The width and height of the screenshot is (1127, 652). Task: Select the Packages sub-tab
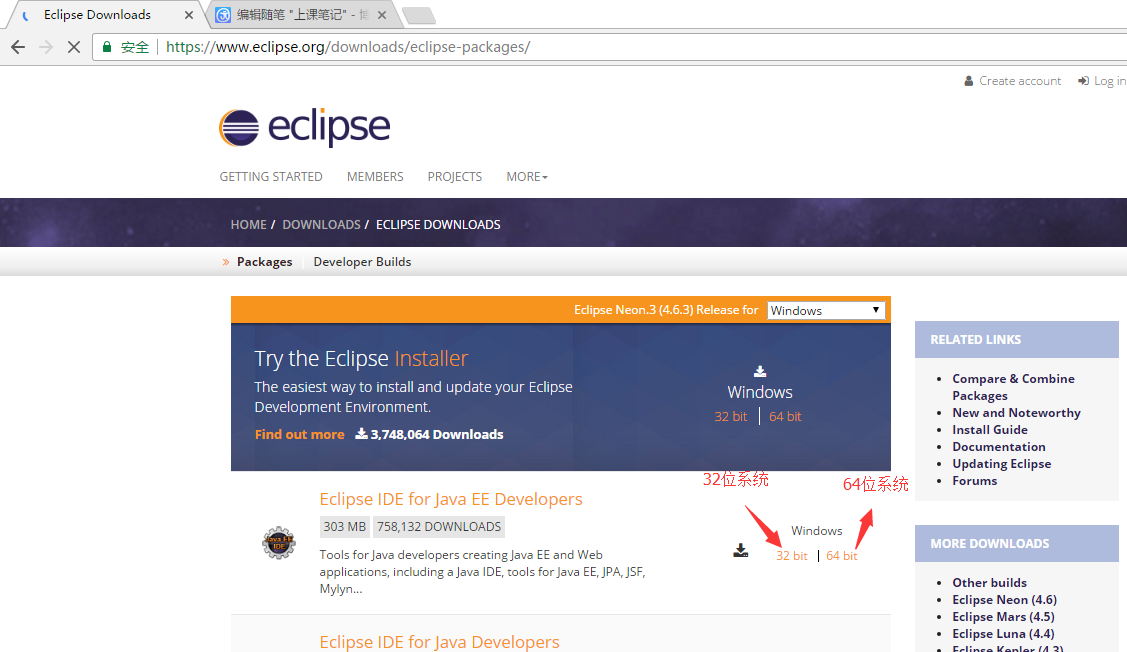(x=264, y=262)
